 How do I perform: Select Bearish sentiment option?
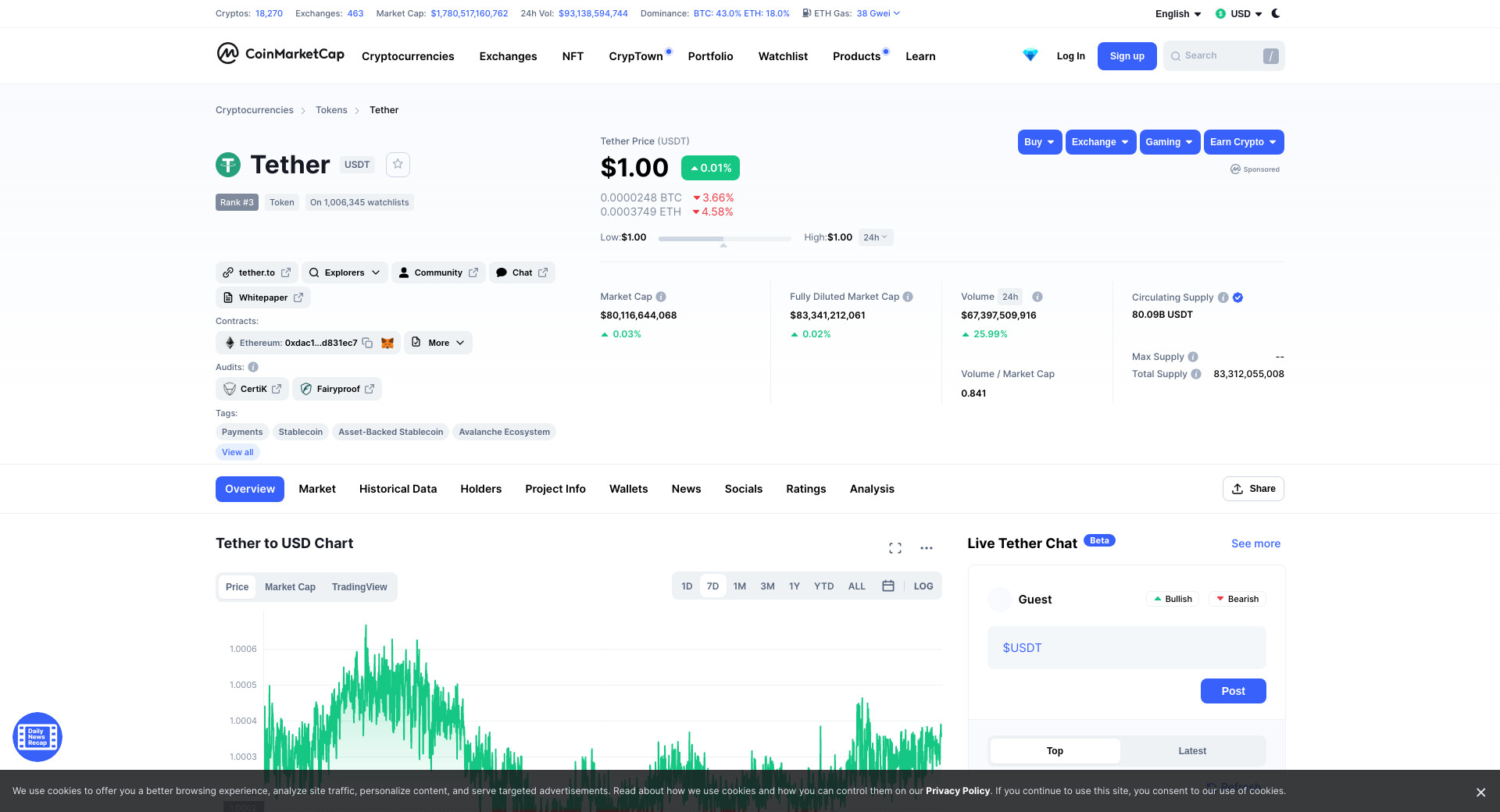(x=1237, y=599)
